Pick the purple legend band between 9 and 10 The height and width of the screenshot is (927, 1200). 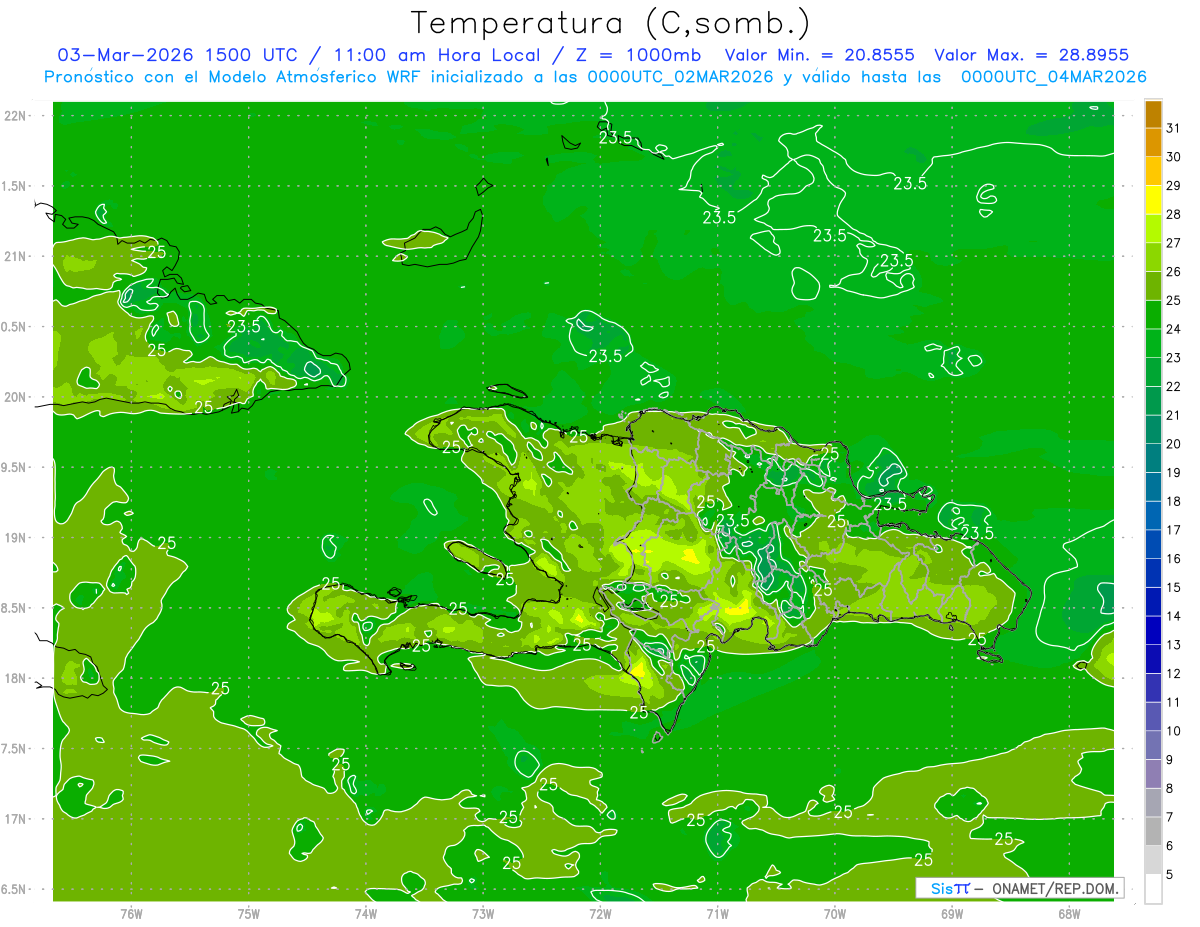click(x=1153, y=745)
